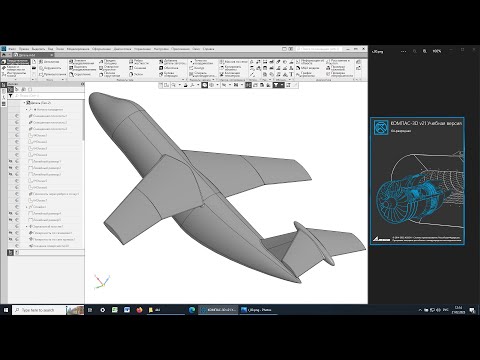Toggle visibility of Смещенная плоскость:3
480x360 pixels.
pos(17,129)
